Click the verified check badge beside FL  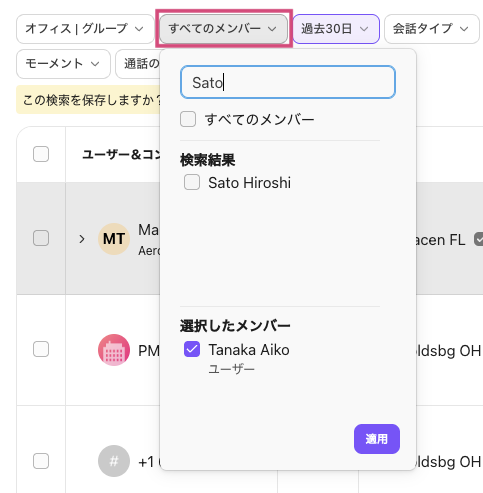[x=479, y=239]
